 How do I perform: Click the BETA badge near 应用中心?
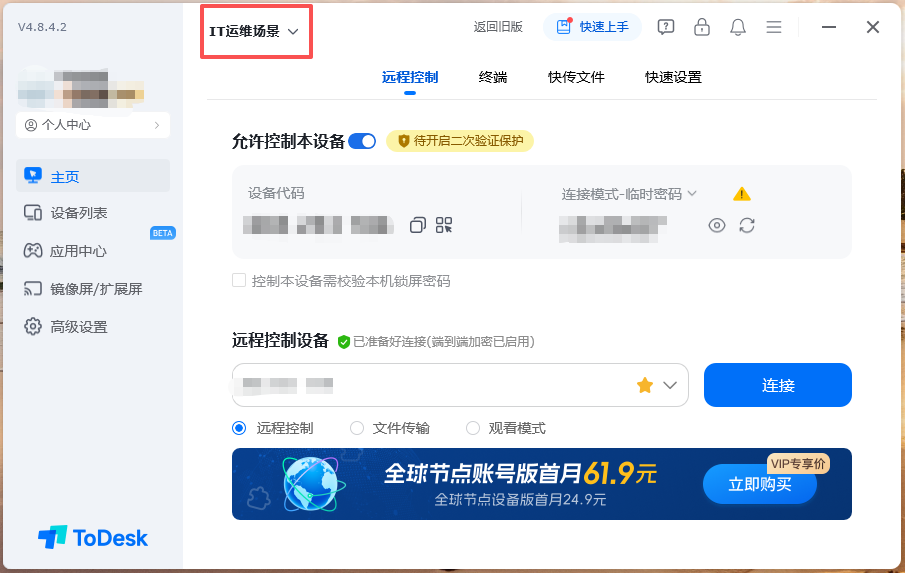[163, 233]
